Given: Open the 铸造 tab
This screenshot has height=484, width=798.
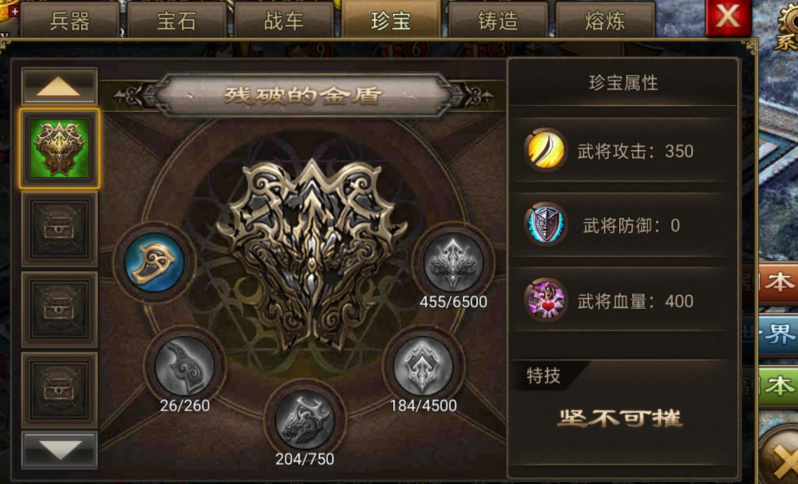Looking at the screenshot, I should click(x=498, y=20).
